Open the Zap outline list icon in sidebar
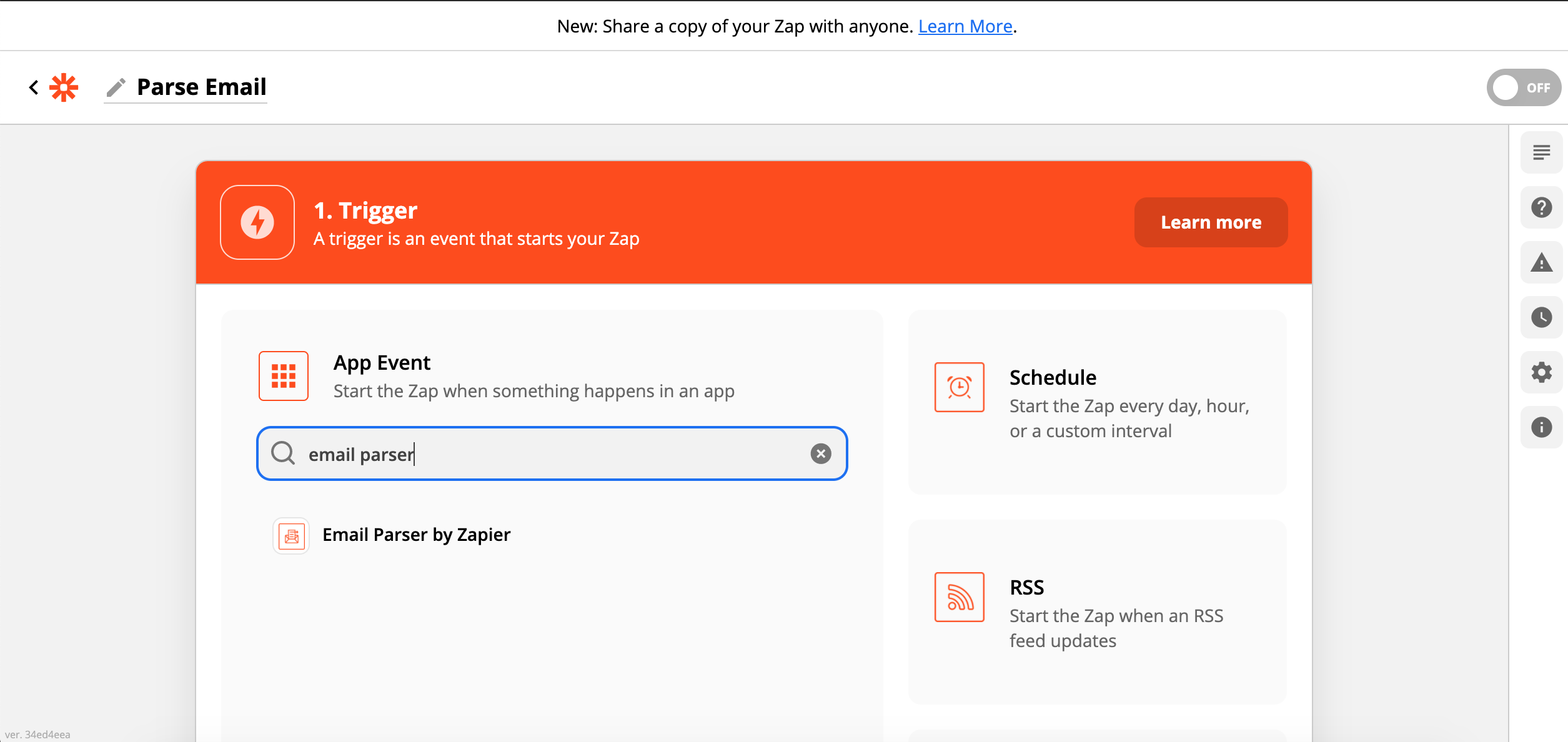 (x=1541, y=152)
